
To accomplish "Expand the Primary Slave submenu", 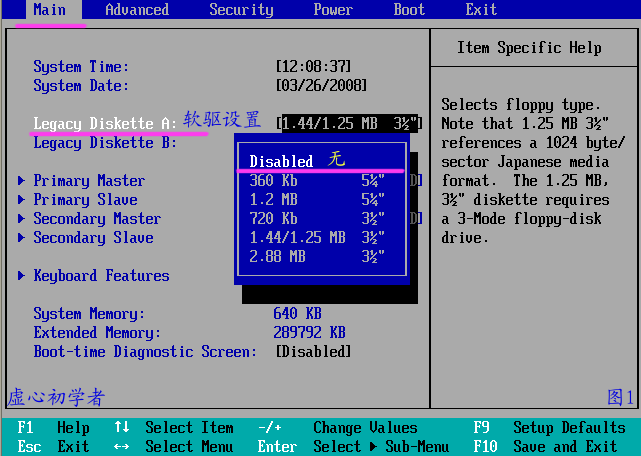I will coord(85,200).
